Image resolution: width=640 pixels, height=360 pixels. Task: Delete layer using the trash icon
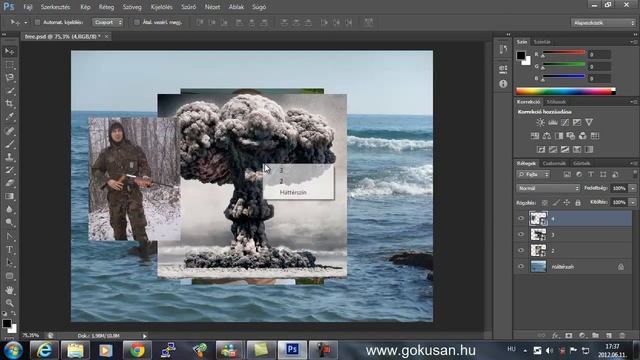click(x=622, y=335)
